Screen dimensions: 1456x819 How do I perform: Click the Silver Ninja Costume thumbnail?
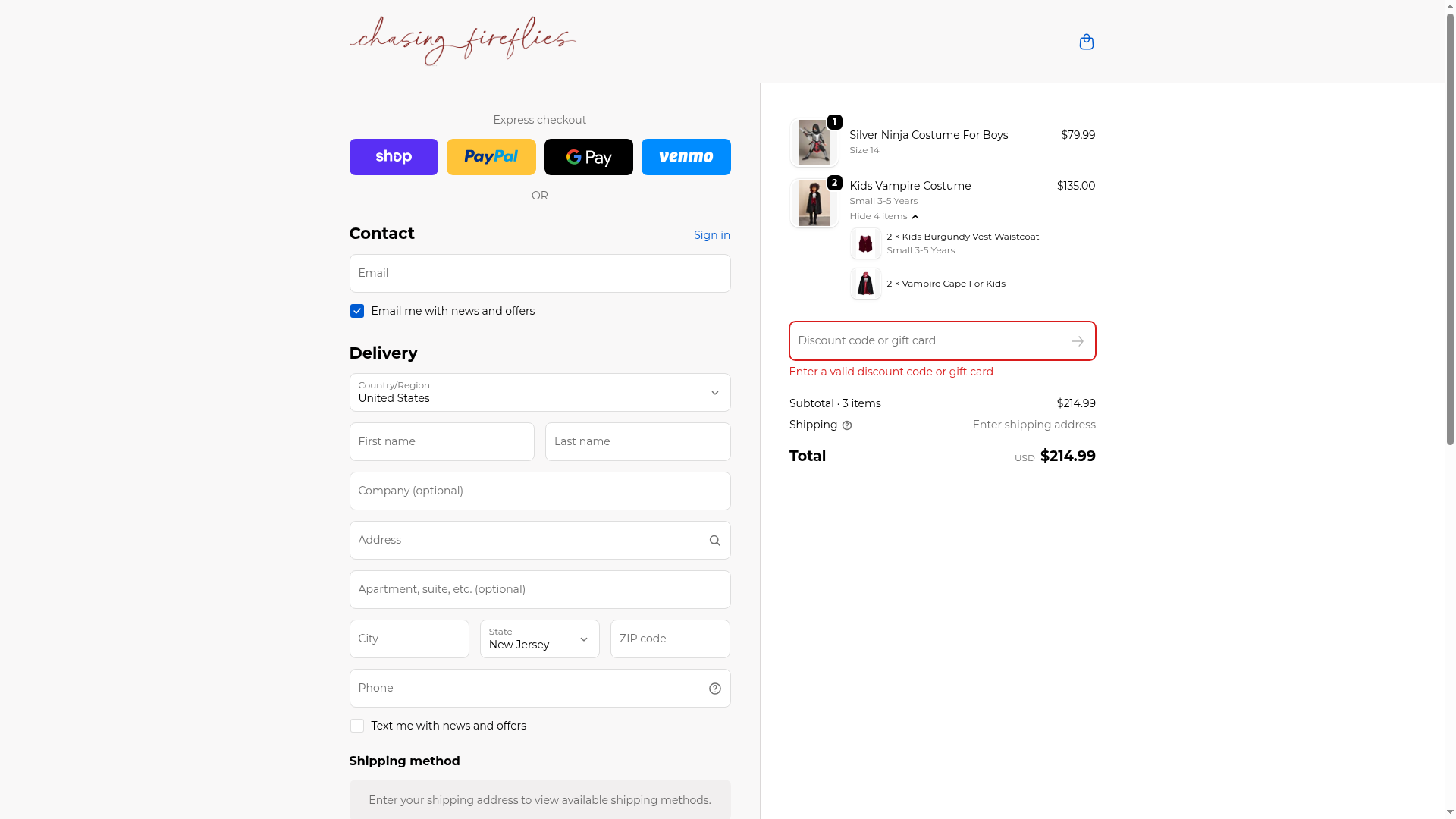pos(814,143)
